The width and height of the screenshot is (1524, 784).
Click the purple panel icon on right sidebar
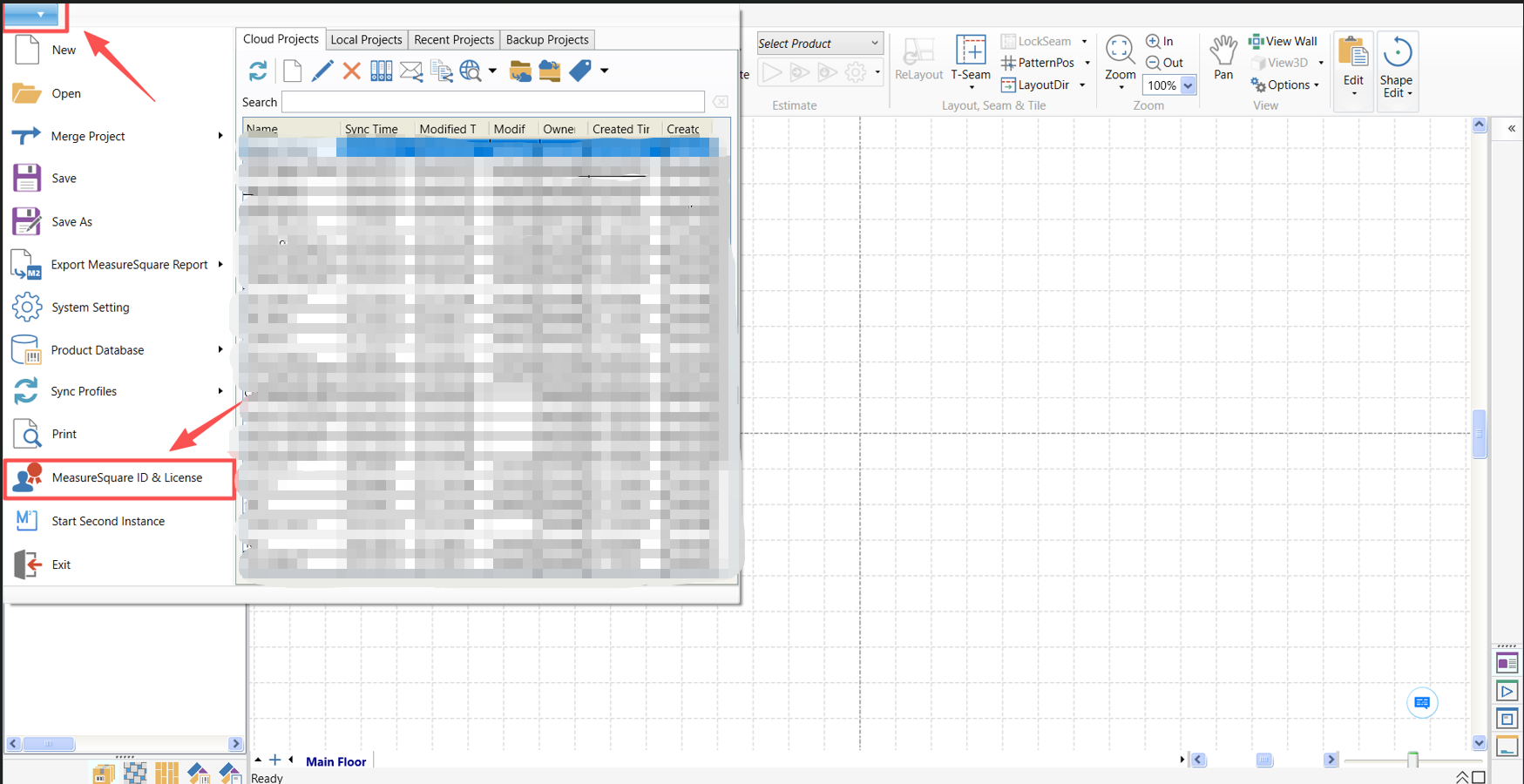(x=1507, y=663)
